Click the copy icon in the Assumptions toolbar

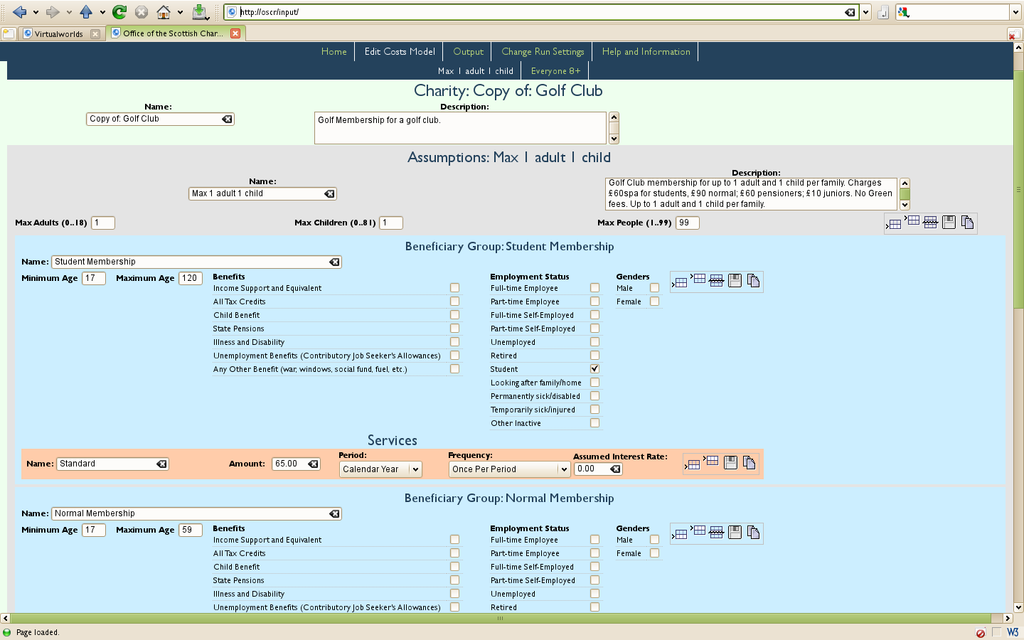(967, 222)
